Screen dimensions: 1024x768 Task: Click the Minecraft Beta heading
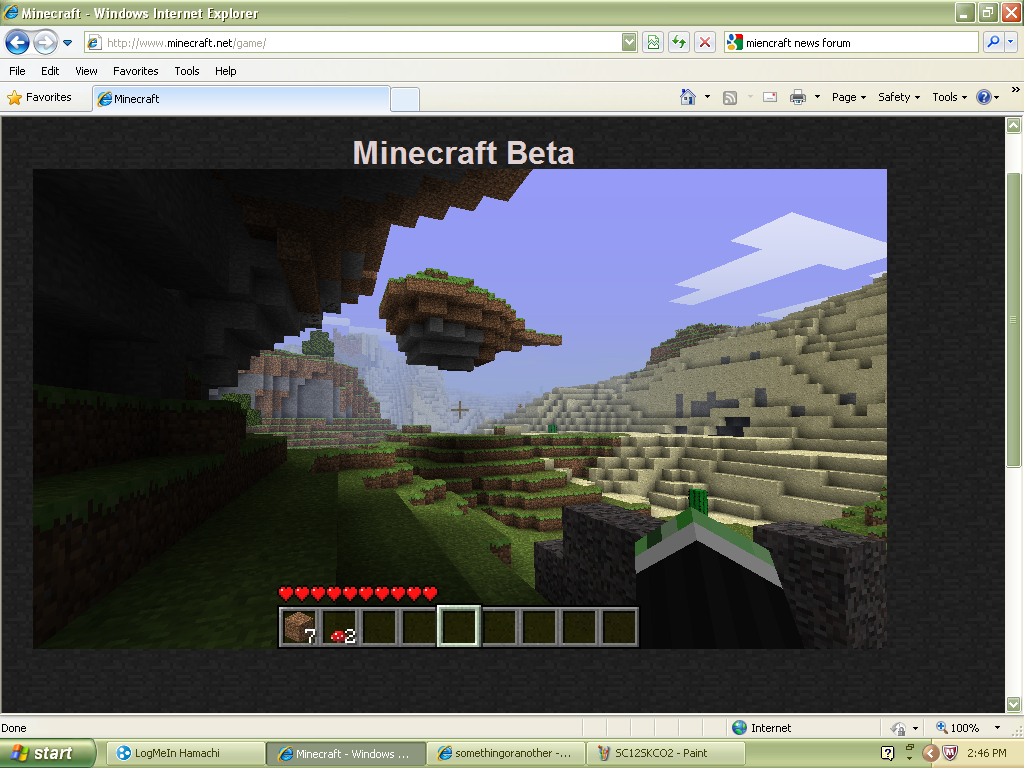pyautogui.click(x=463, y=153)
